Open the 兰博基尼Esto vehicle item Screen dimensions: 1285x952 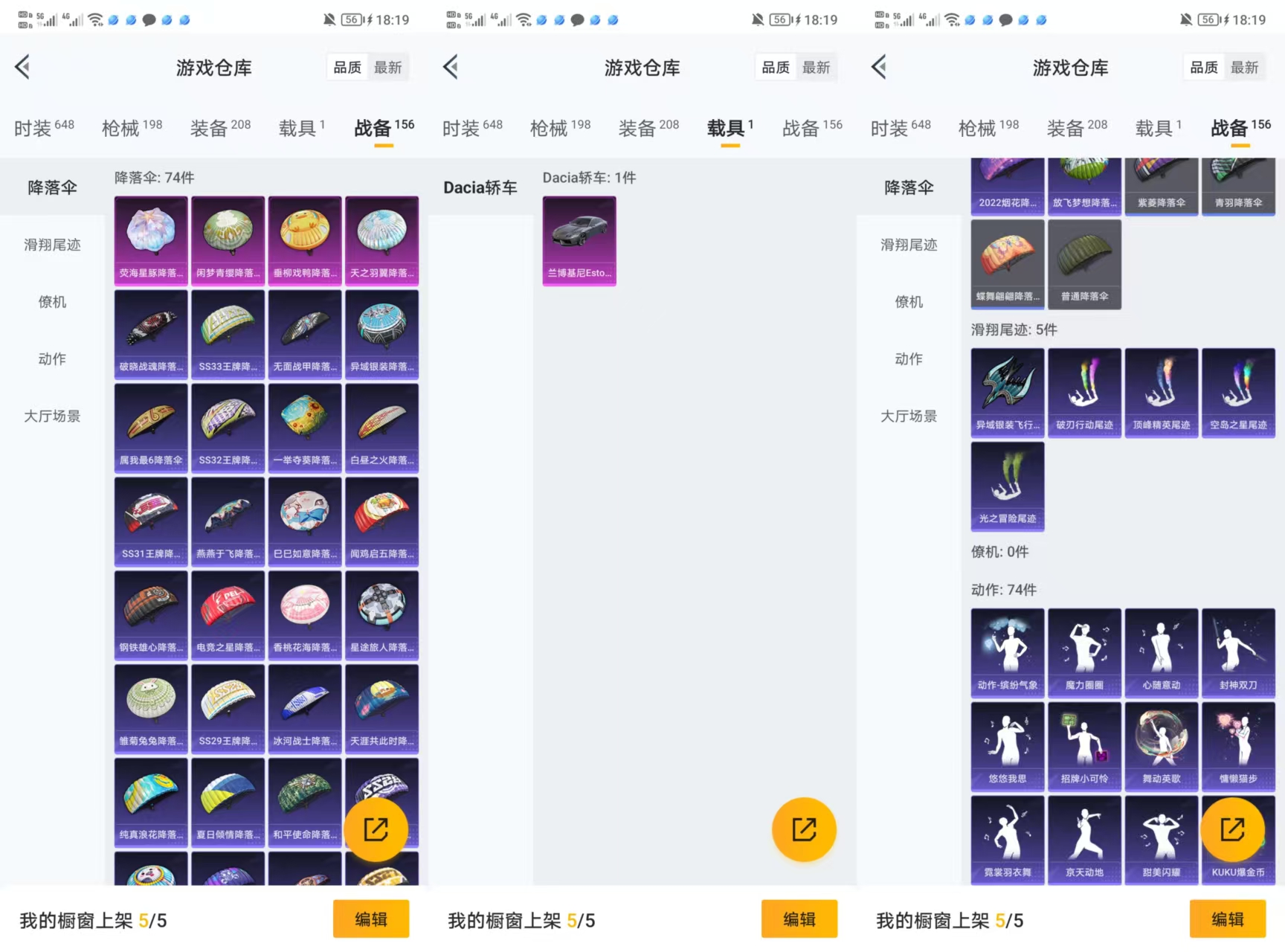(579, 241)
